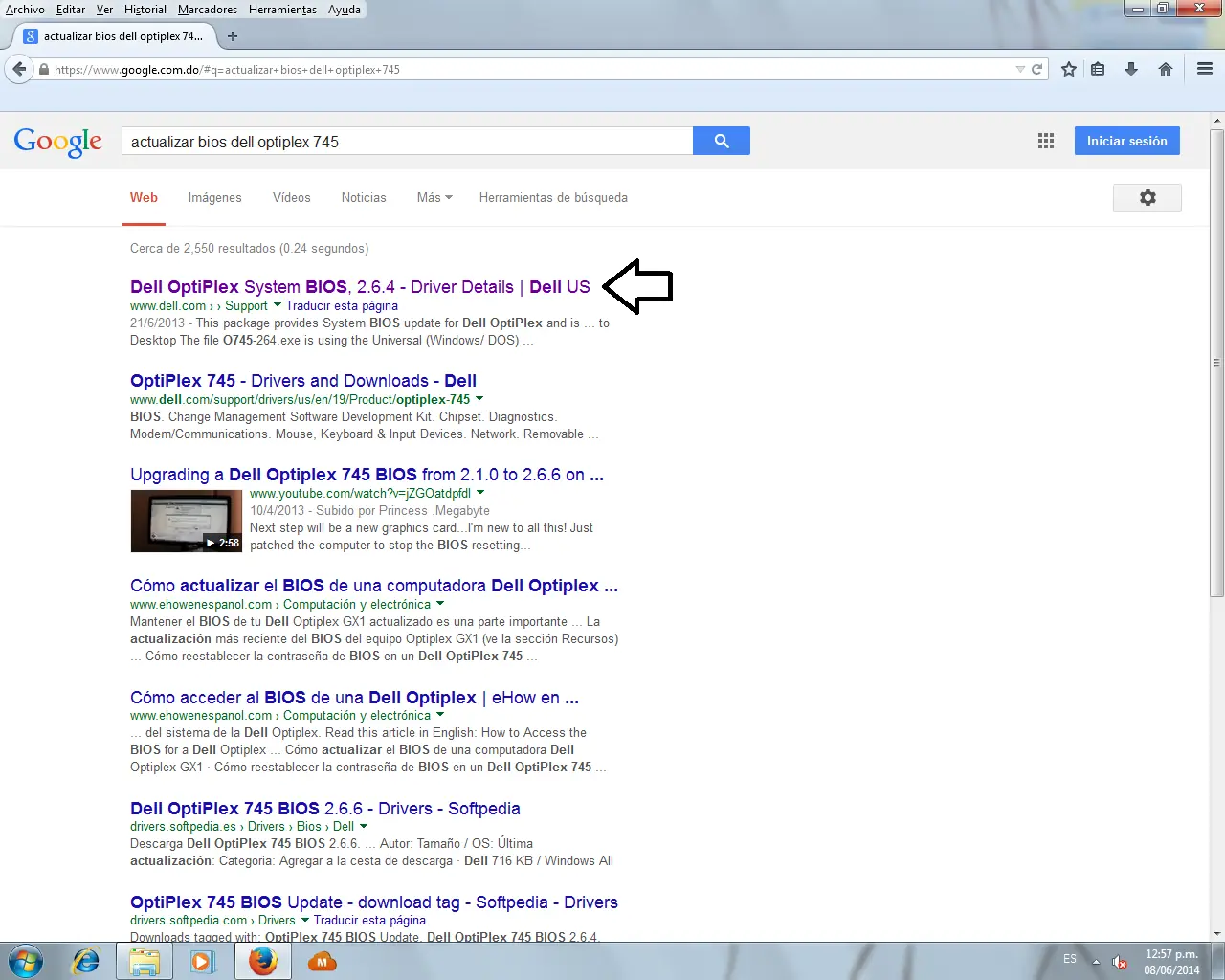Image resolution: width=1225 pixels, height=980 pixels.
Task: Bookmark this page with the star icon
Action: pyautogui.click(x=1069, y=69)
